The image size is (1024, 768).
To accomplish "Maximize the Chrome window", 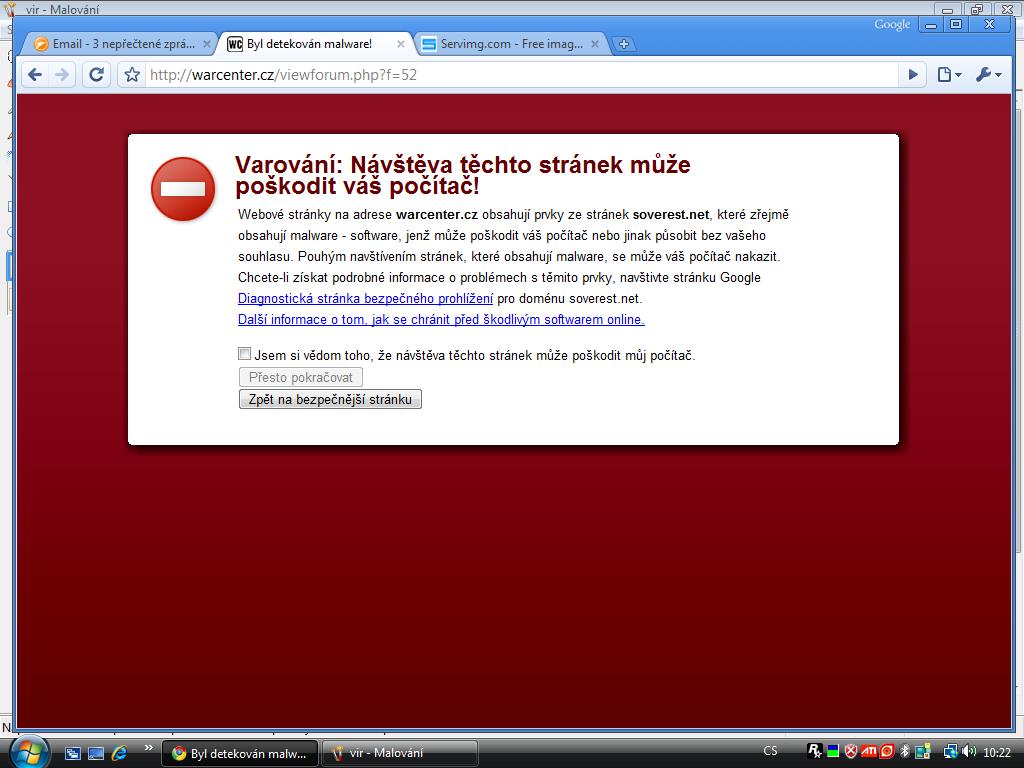I will click(956, 25).
